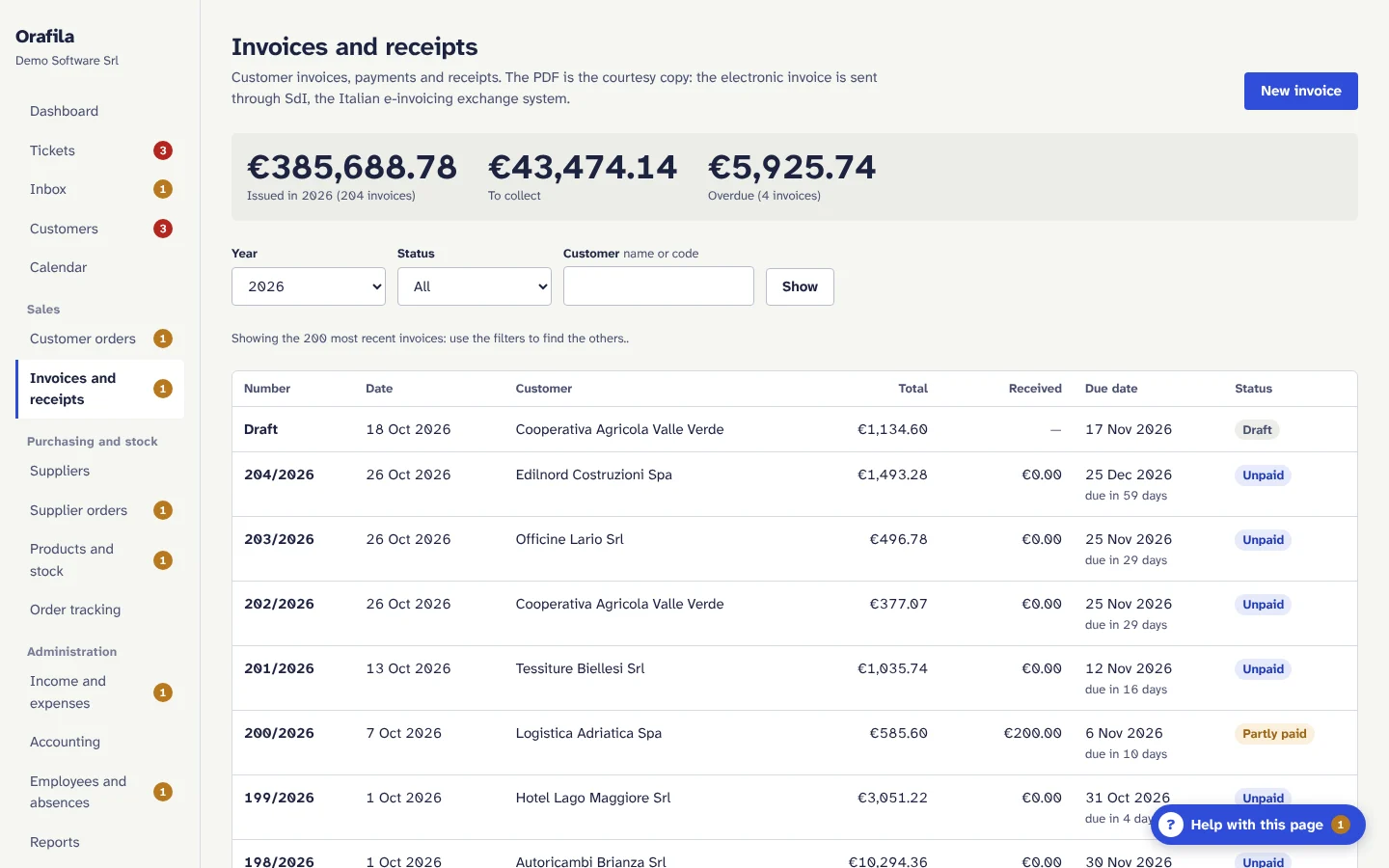Screen dimensions: 1389x868
Task: Click Edilnord Costruzioni Spa customer cell
Action: [x=593, y=475]
